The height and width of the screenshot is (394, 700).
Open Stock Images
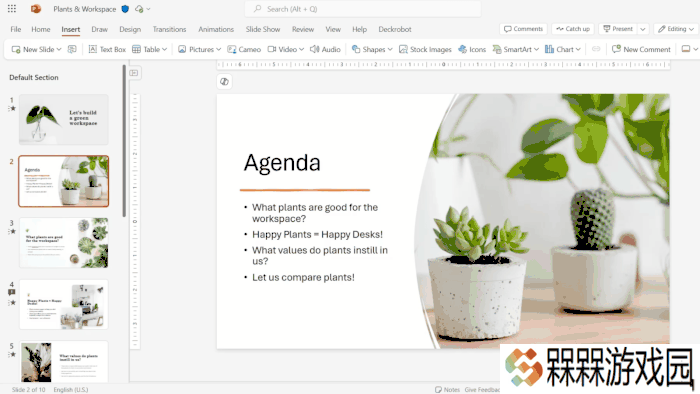[x=425, y=50]
